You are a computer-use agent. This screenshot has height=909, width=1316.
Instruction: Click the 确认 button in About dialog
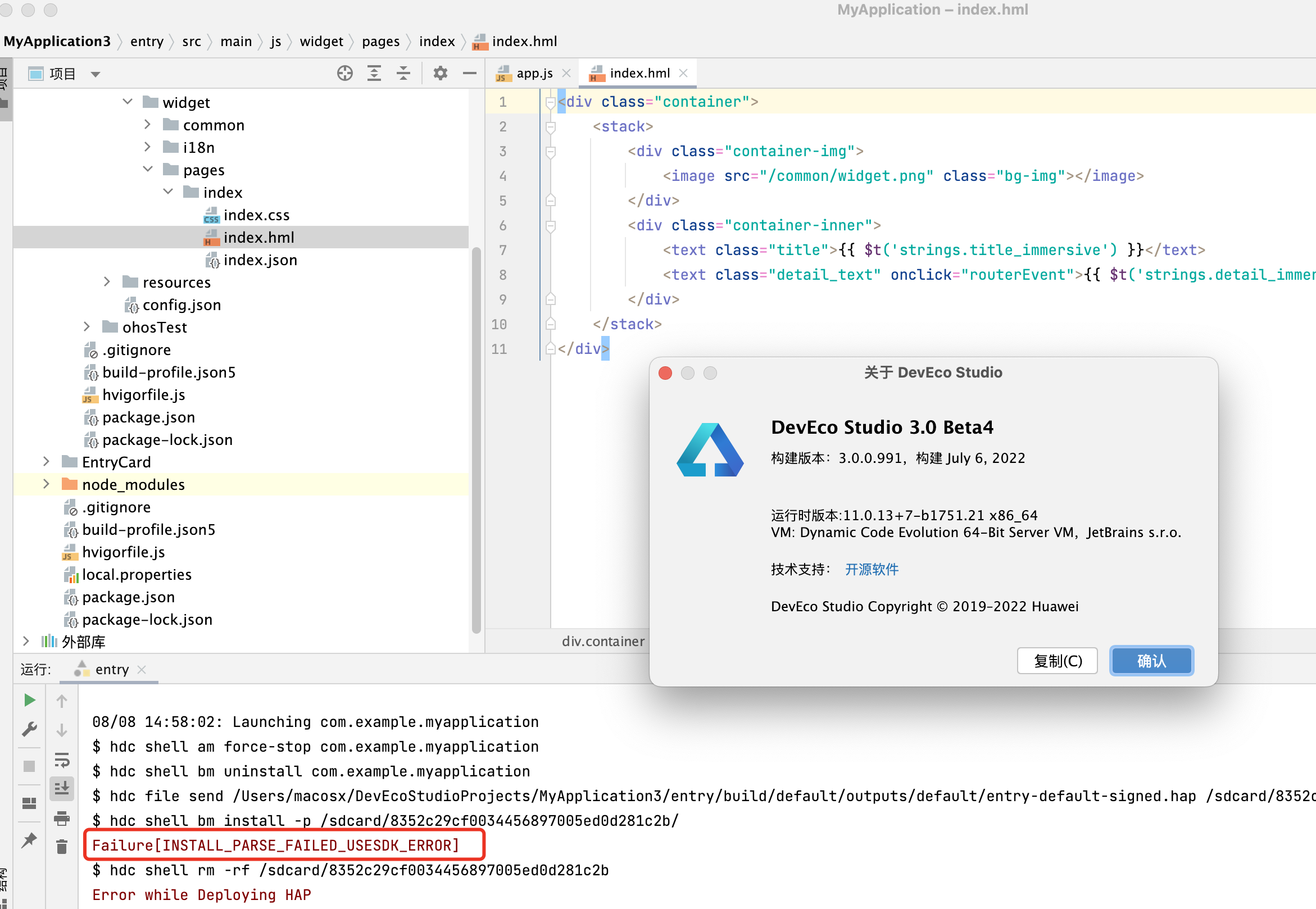pos(1151,661)
